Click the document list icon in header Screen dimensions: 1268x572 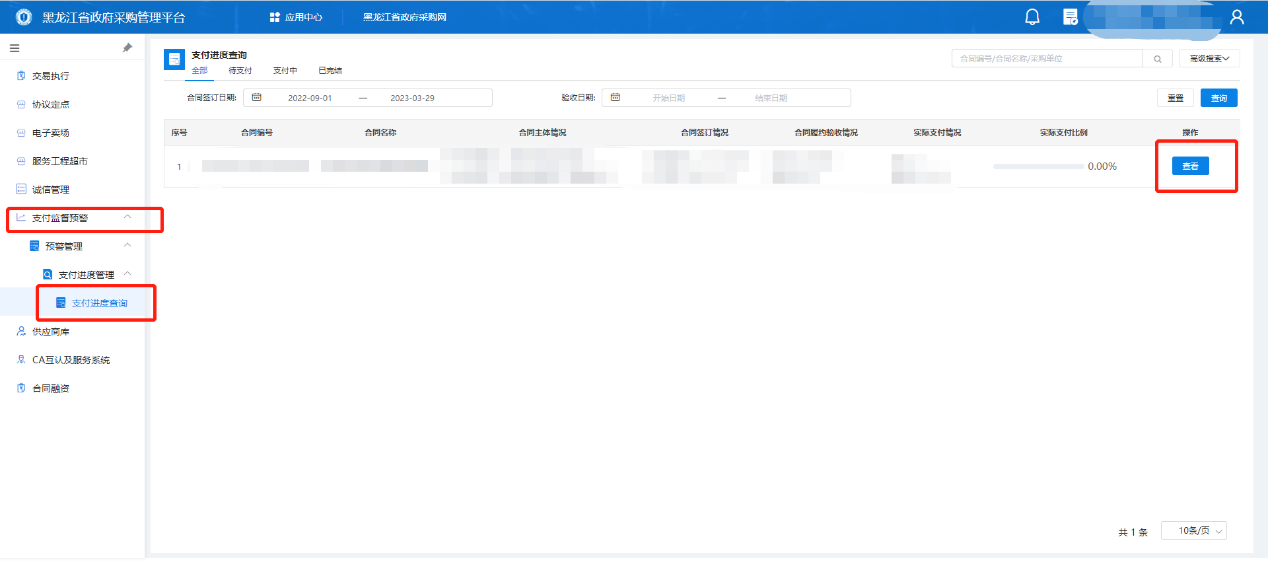click(1070, 17)
